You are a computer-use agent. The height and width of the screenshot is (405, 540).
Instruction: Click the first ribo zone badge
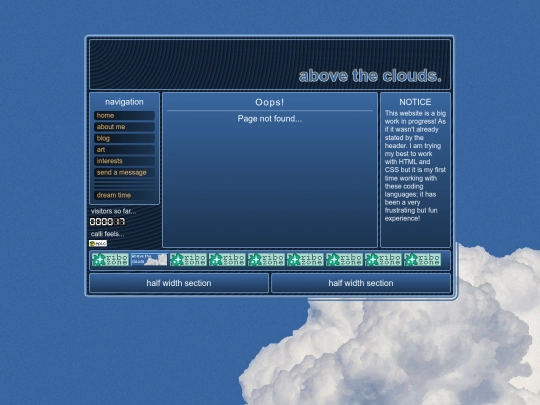click(110, 259)
